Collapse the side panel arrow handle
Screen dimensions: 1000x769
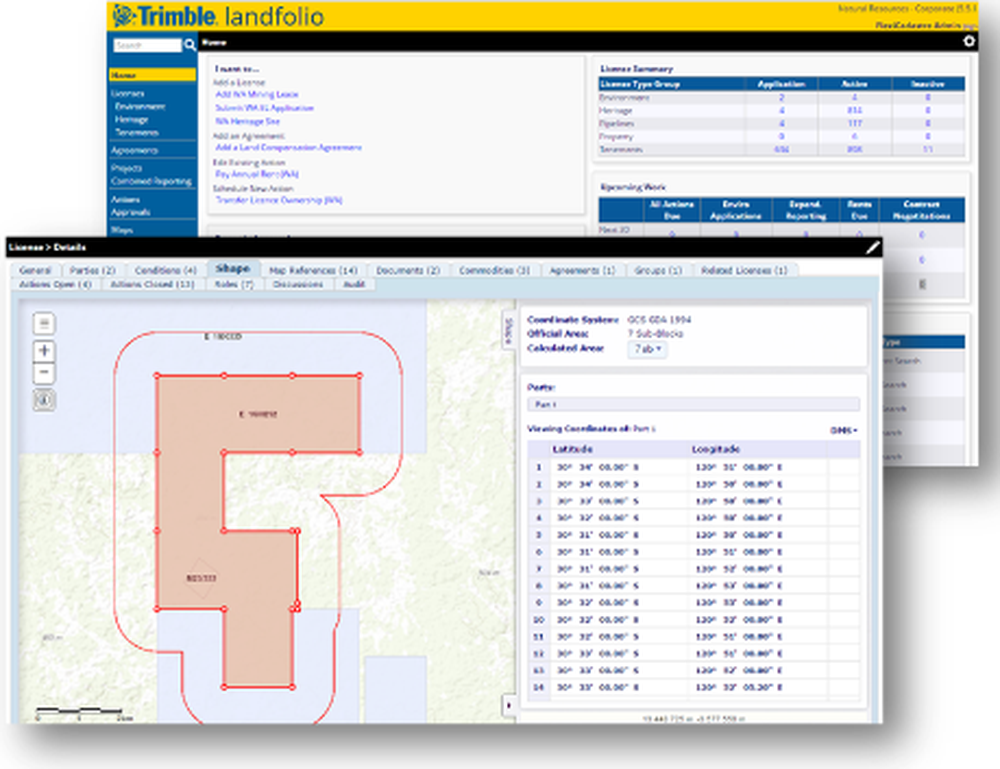[x=509, y=705]
